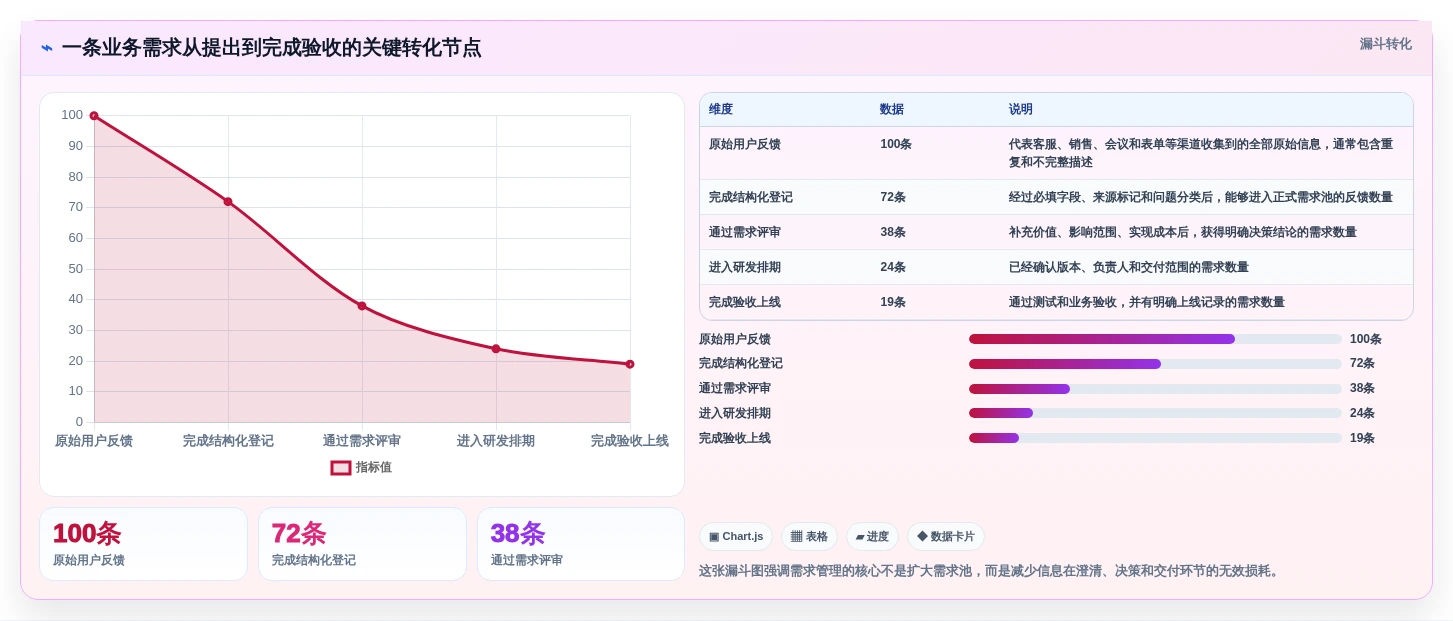Click the 完成结构化登记 x-axis label
The width and height of the screenshot is (1453, 621).
[228, 441]
